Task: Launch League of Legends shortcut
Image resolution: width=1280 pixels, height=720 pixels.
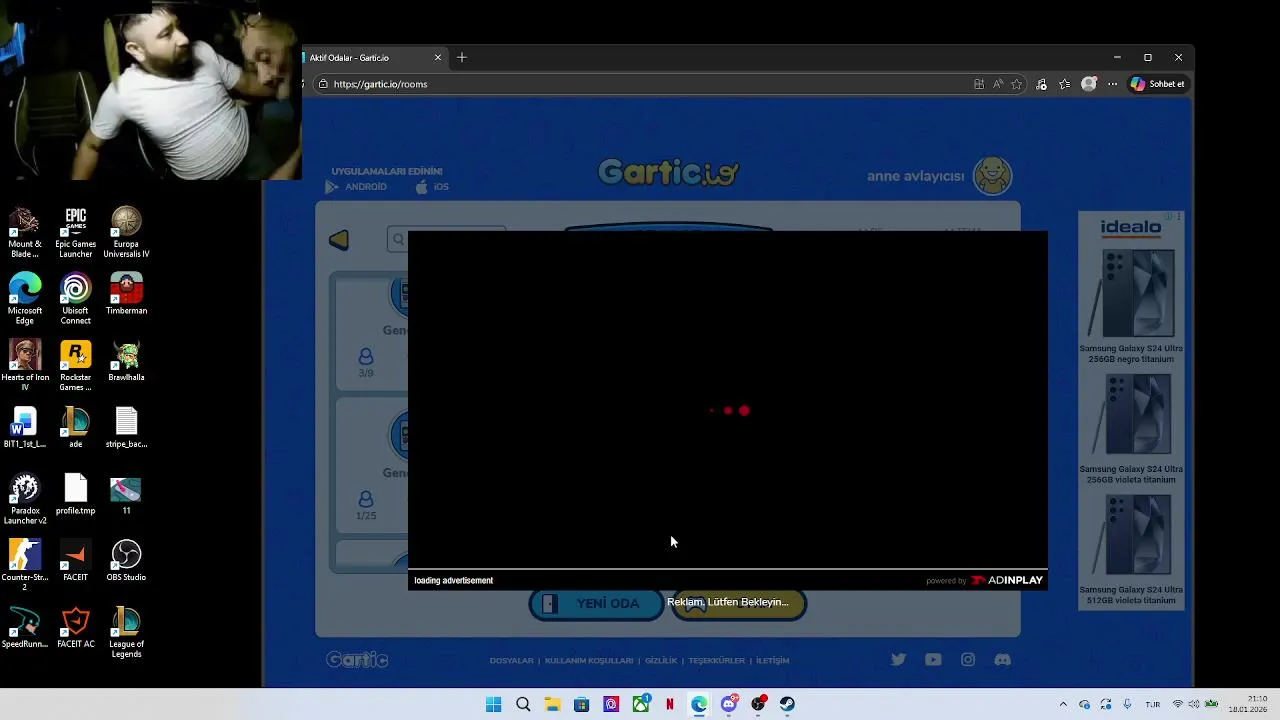Action: click(126, 632)
